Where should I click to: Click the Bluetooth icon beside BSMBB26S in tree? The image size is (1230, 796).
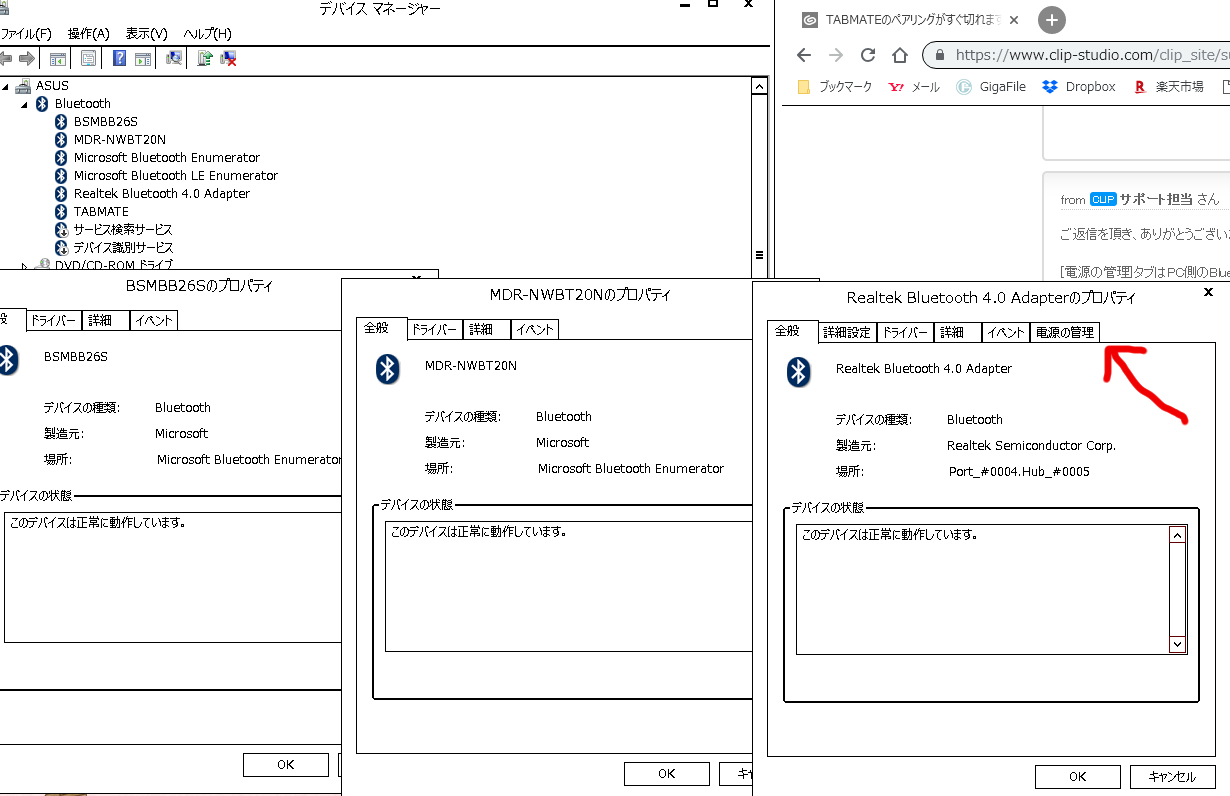[x=62, y=122]
